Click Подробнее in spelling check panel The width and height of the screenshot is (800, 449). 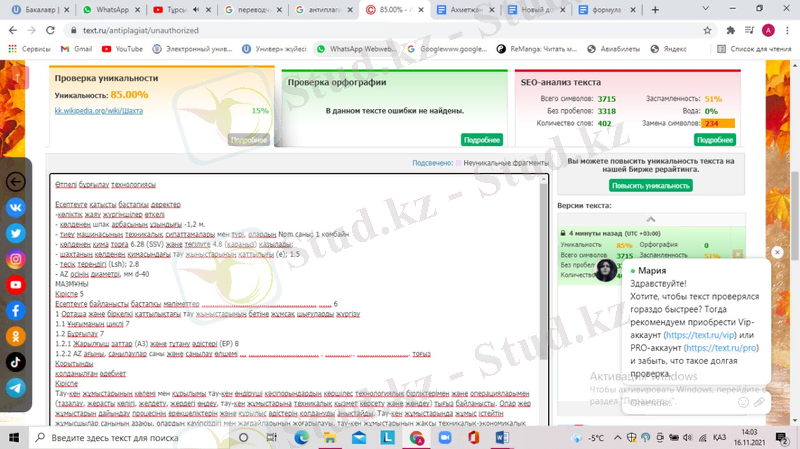482,140
